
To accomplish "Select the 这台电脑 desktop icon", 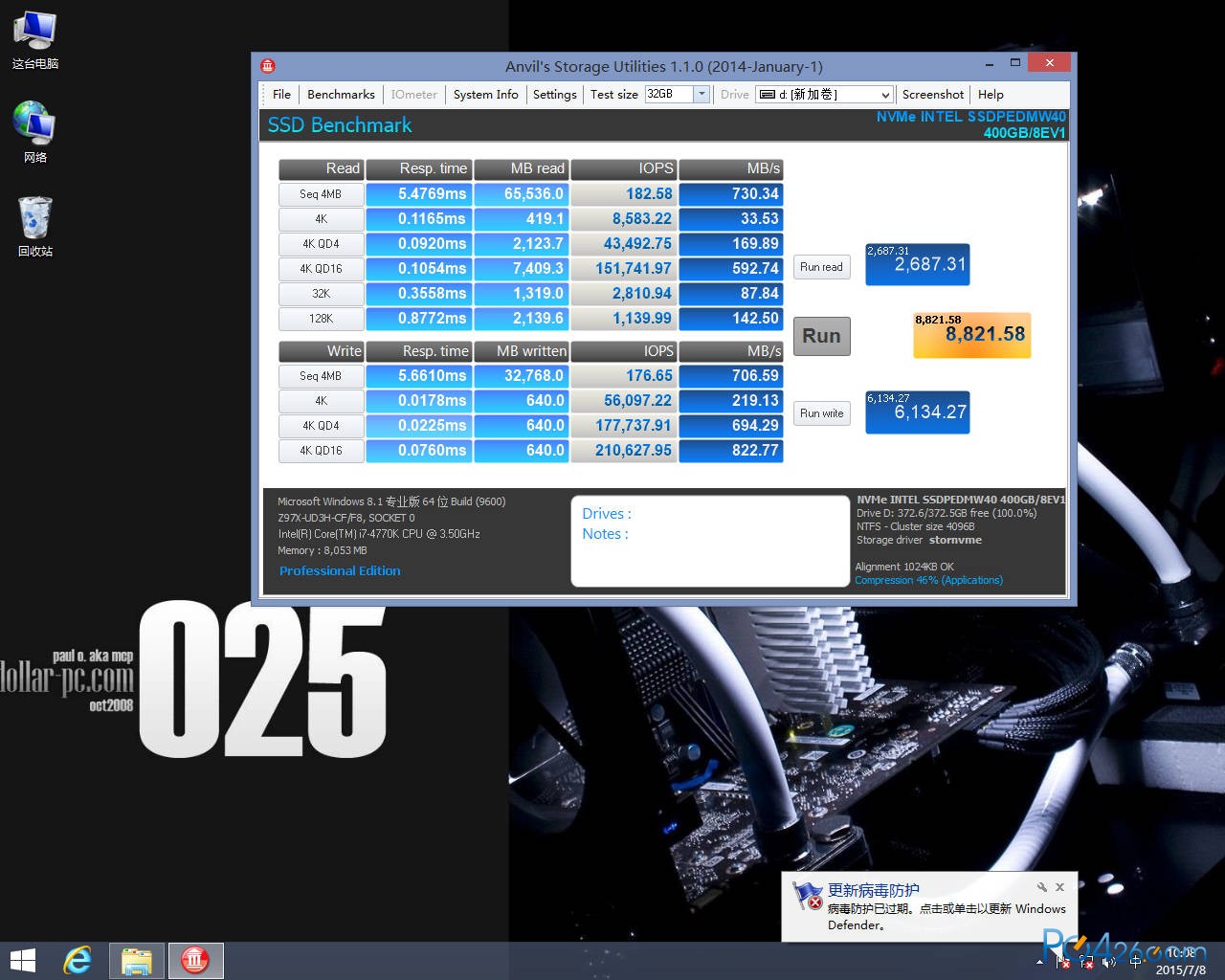I will [35, 41].
